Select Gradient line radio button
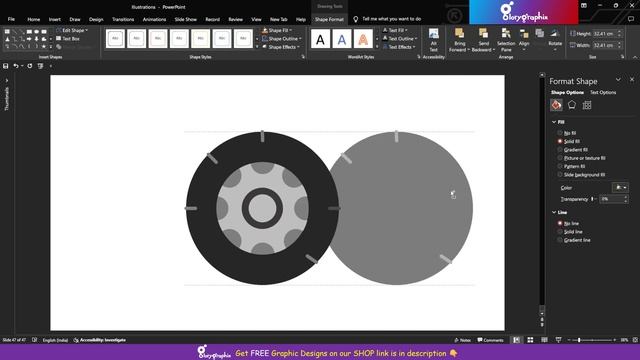 click(x=560, y=240)
